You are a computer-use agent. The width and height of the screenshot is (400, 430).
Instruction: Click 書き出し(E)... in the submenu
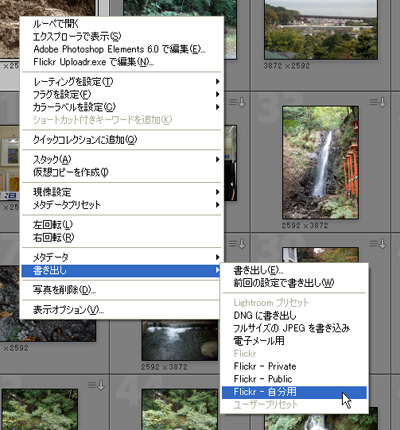click(294, 270)
